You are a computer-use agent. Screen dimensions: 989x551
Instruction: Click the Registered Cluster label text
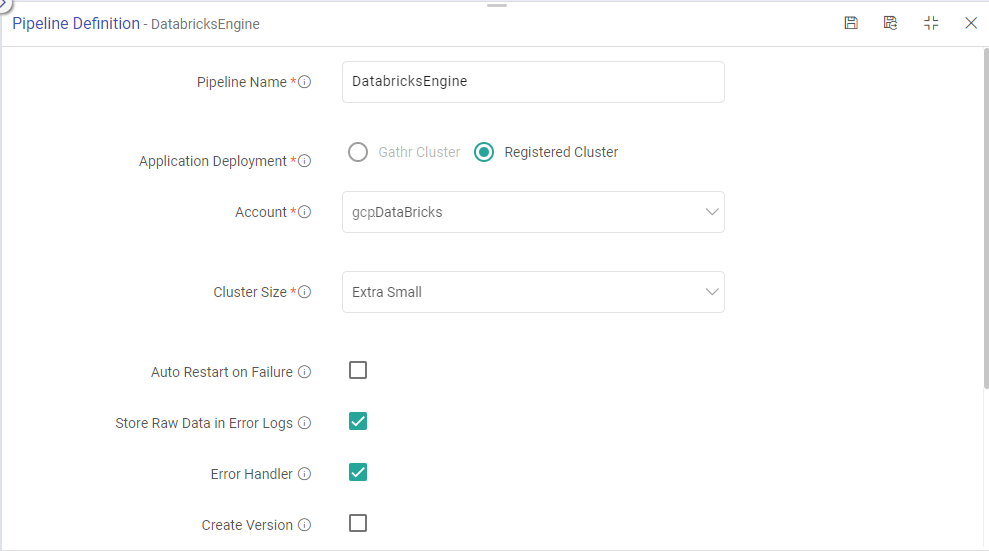(561, 153)
